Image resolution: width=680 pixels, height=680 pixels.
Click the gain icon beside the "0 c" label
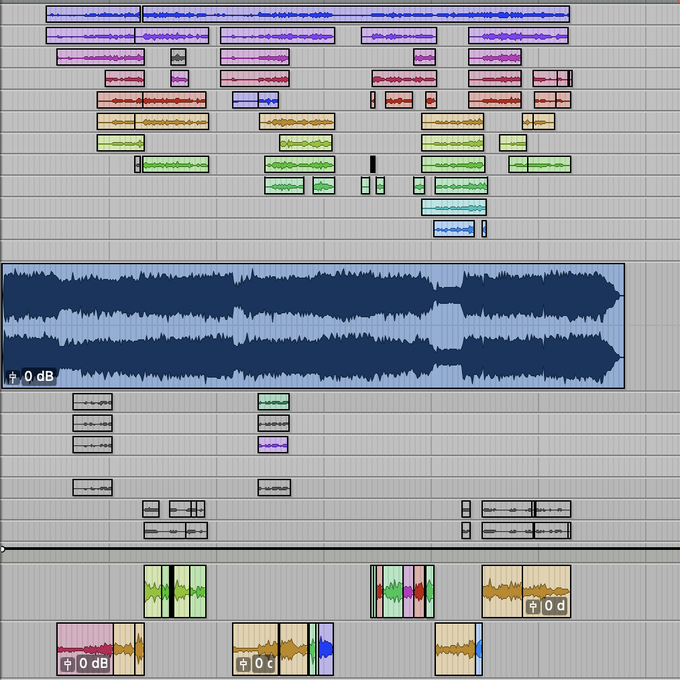point(244,664)
